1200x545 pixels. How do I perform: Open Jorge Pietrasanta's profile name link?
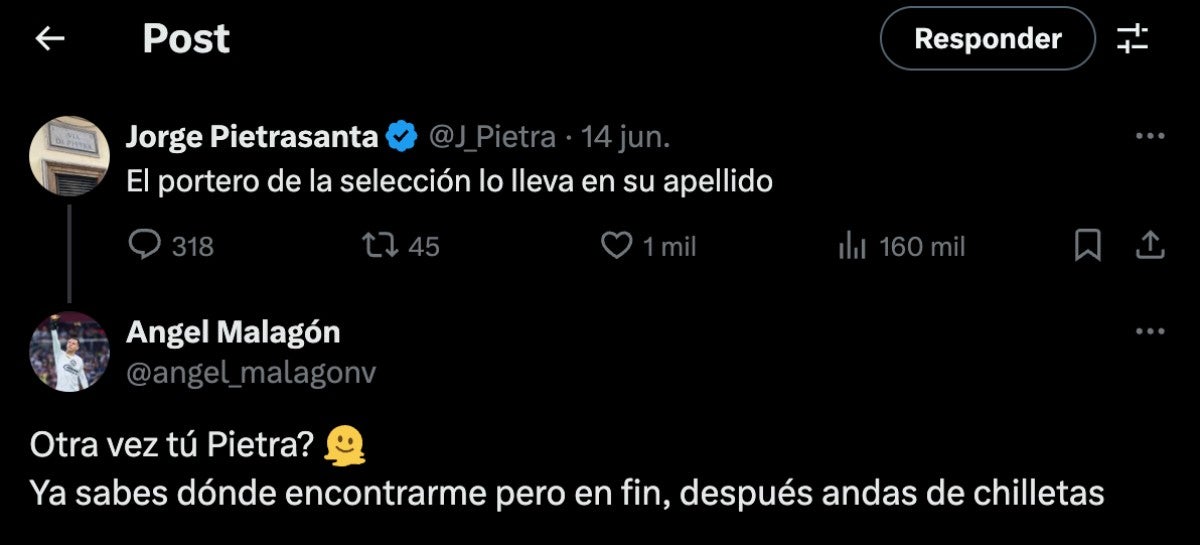(x=252, y=137)
